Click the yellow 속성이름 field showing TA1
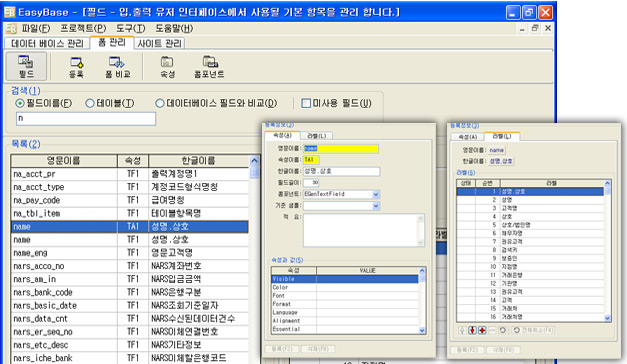 pyautogui.click(x=311, y=160)
